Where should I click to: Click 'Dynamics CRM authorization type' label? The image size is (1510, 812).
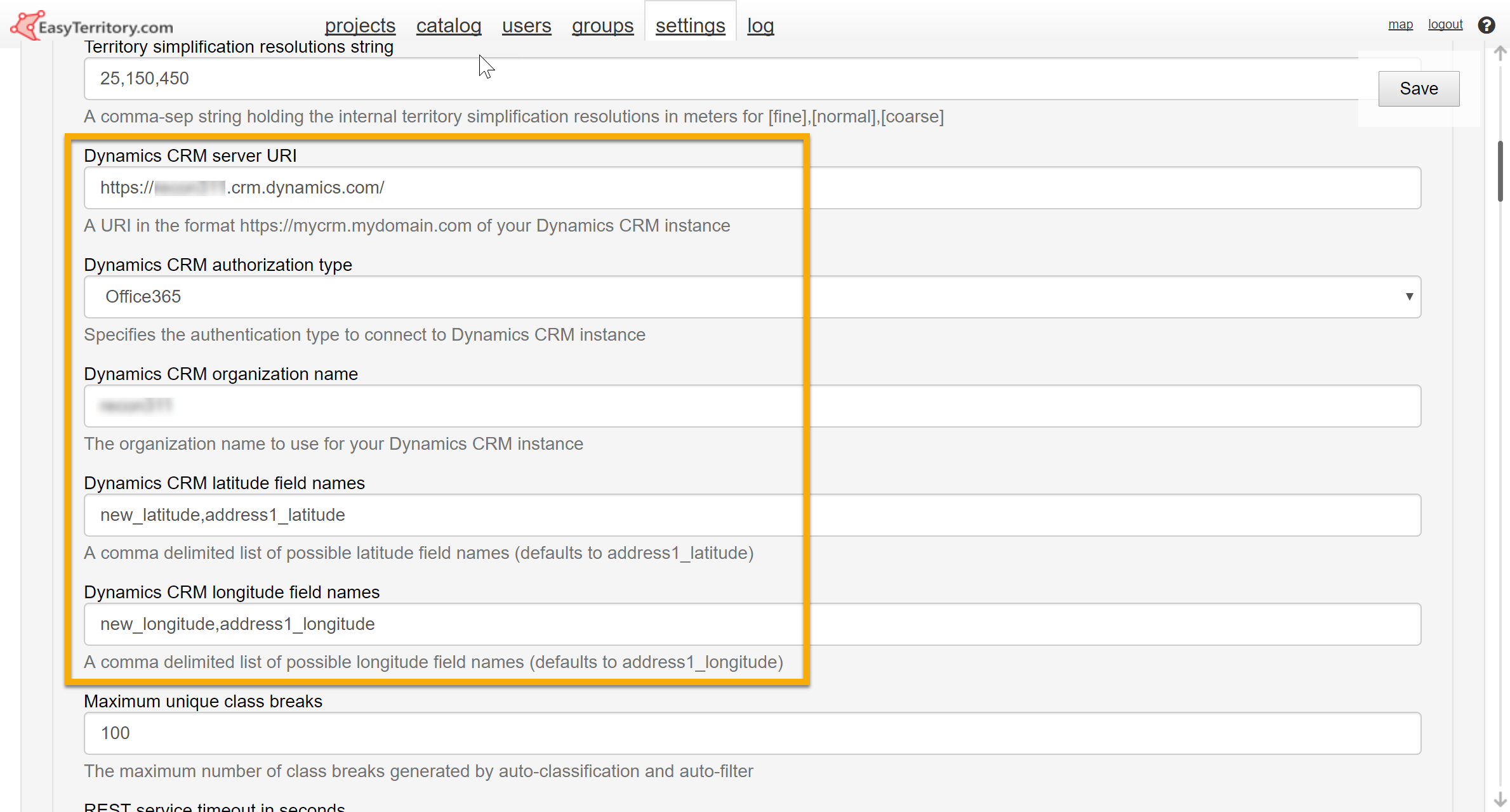pos(218,265)
